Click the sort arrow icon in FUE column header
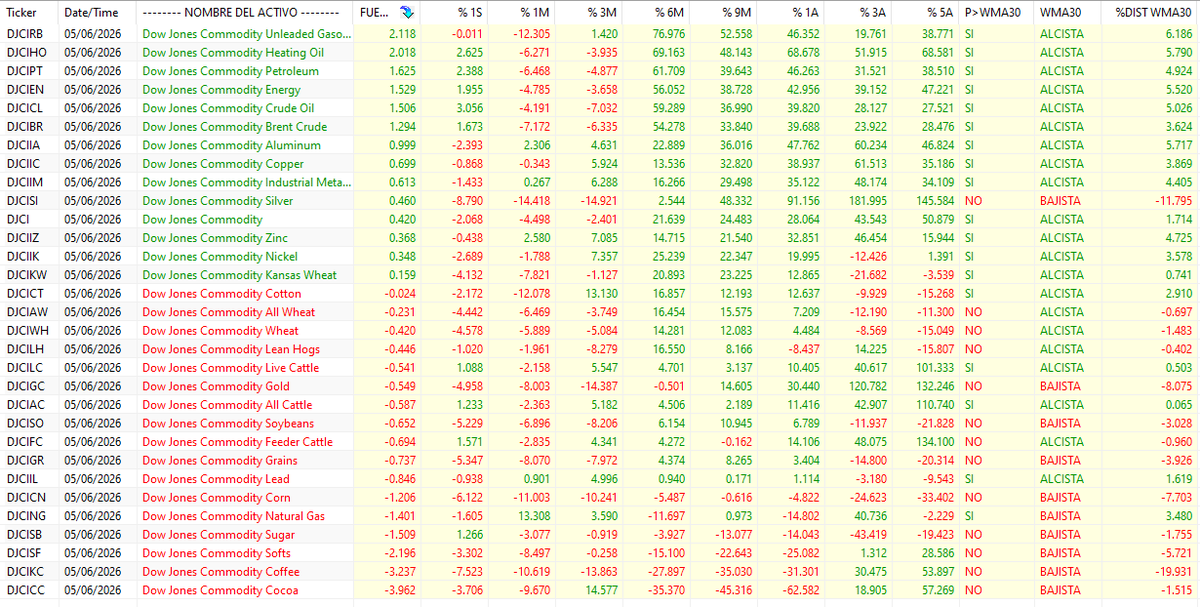Image resolution: width=1200 pixels, height=607 pixels. tap(406, 13)
